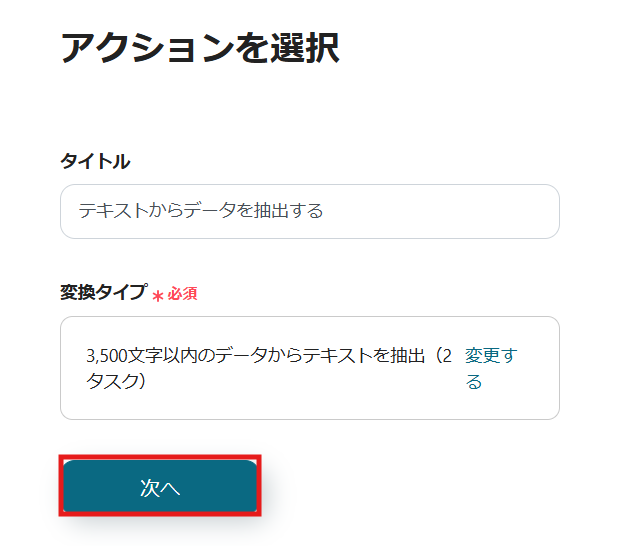Click the テキストからデータを抽出する placeholder text
The height and width of the screenshot is (546, 635).
201,211
